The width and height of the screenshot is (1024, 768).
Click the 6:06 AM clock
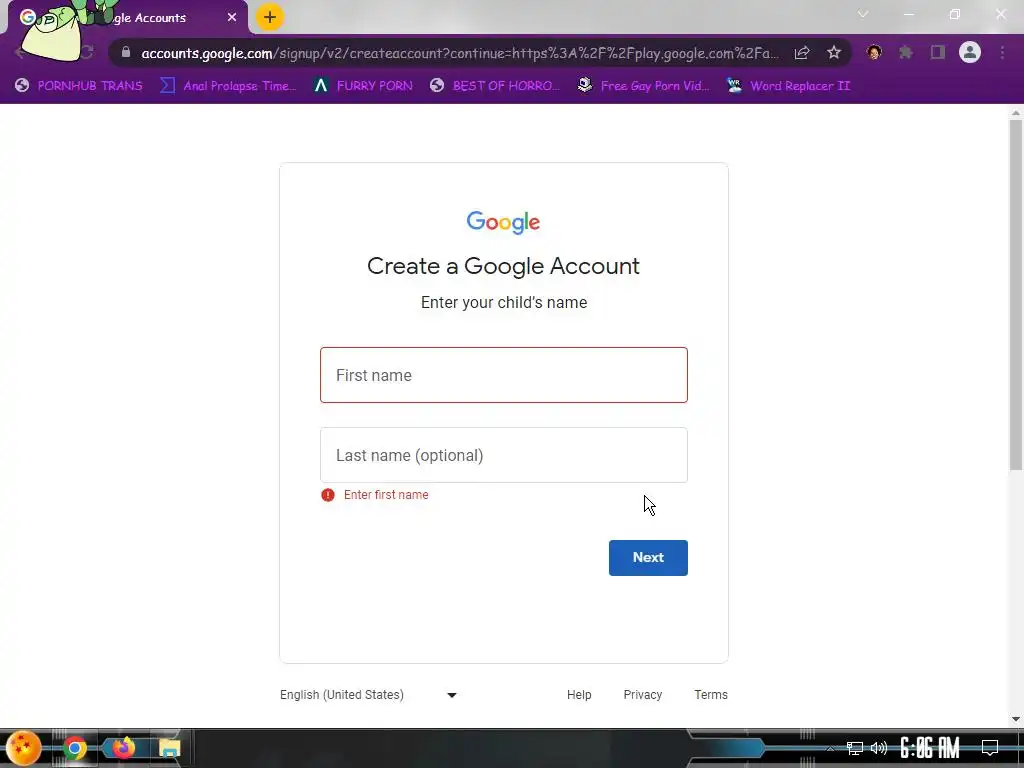929,748
